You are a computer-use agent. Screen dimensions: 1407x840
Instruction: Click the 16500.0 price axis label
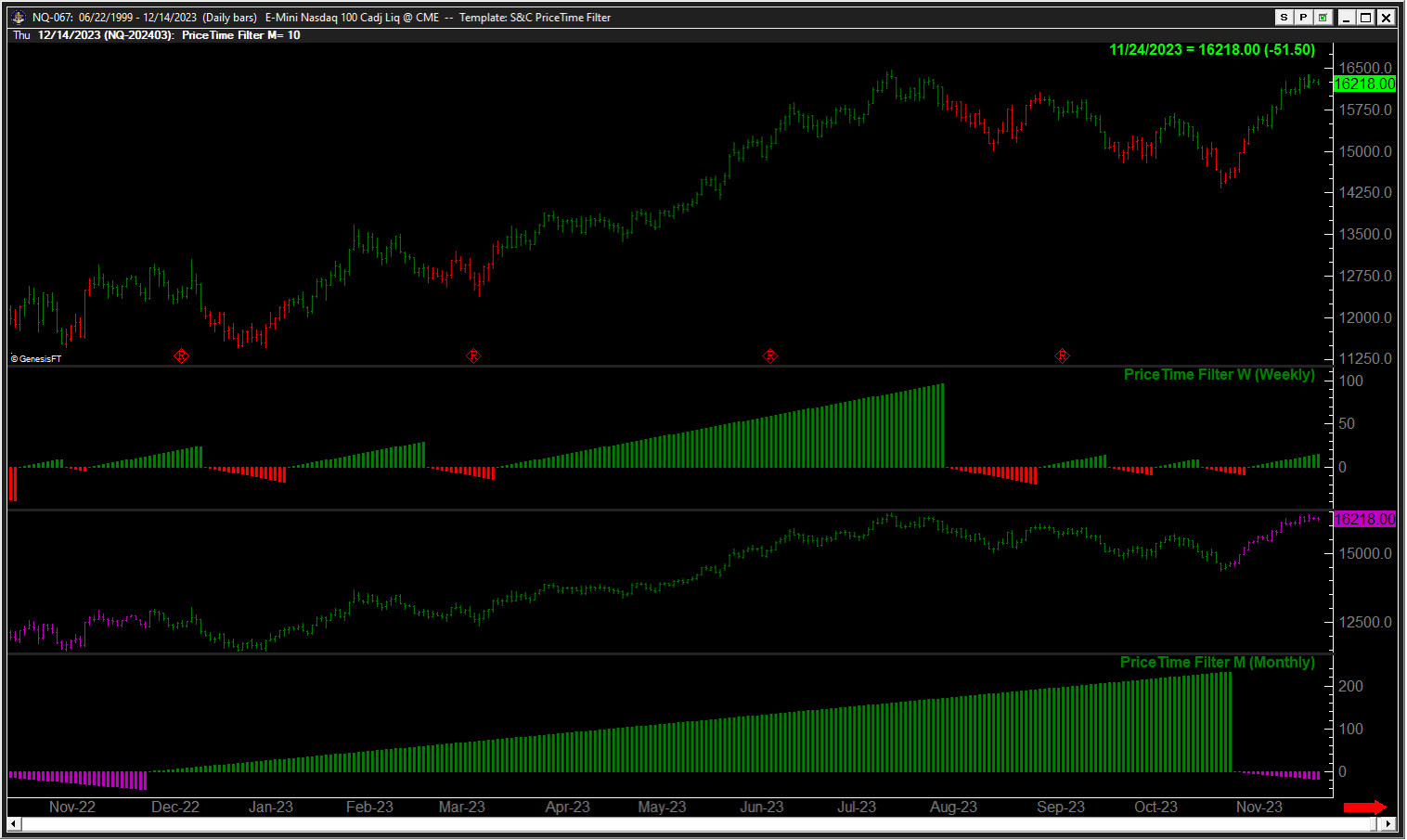tap(1365, 68)
